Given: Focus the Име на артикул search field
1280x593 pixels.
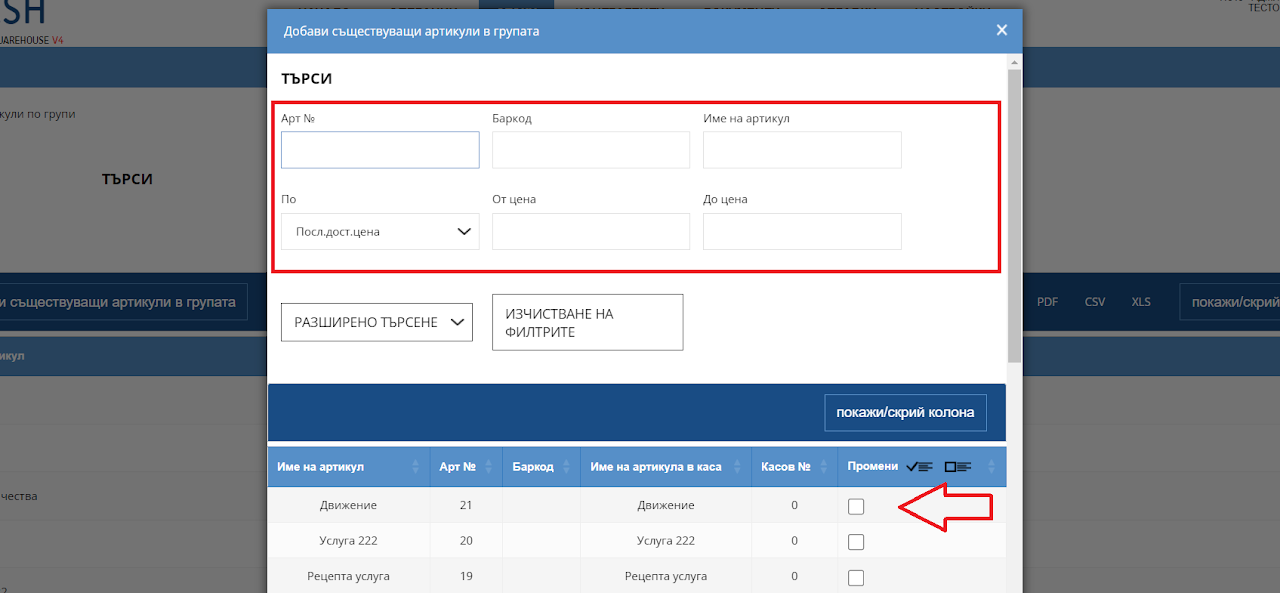Looking at the screenshot, I should pos(802,150).
